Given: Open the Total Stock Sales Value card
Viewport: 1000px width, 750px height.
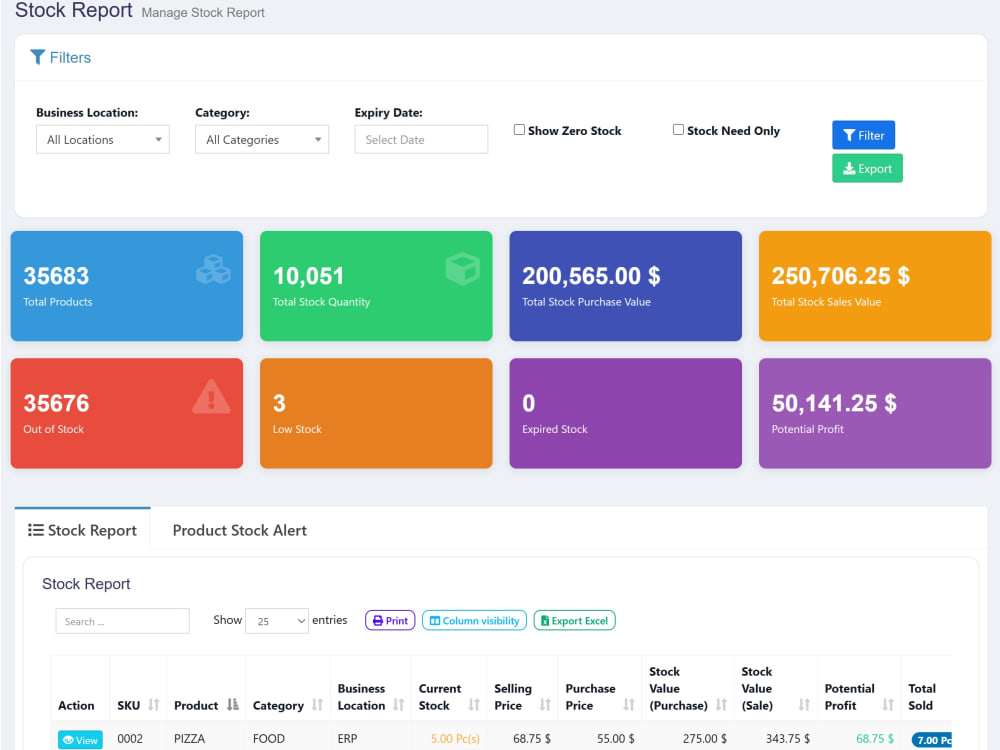Looking at the screenshot, I should pyautogui.click(x=875, y=286).
